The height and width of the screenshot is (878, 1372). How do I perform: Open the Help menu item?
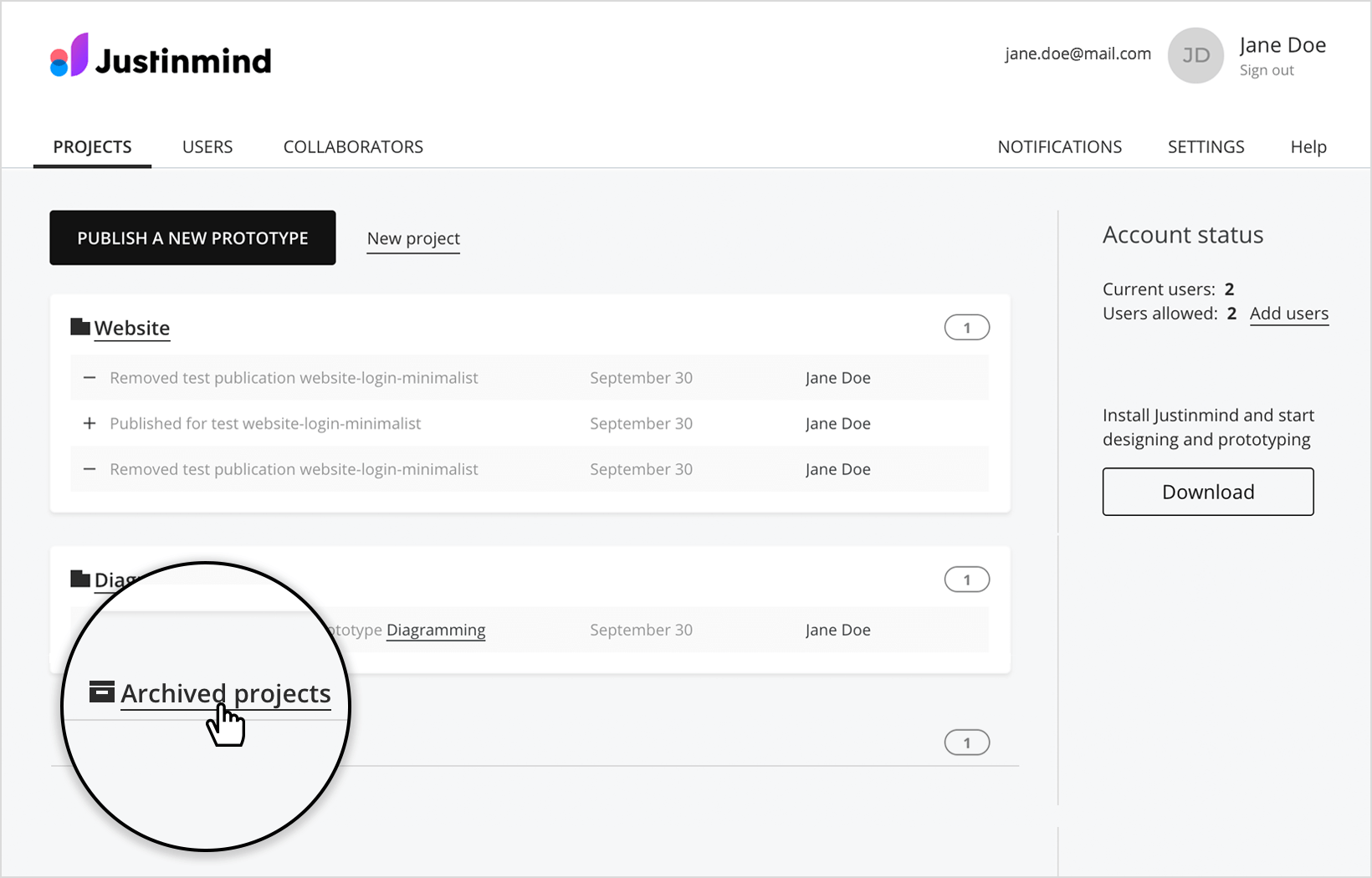(x=1308, y=147)
